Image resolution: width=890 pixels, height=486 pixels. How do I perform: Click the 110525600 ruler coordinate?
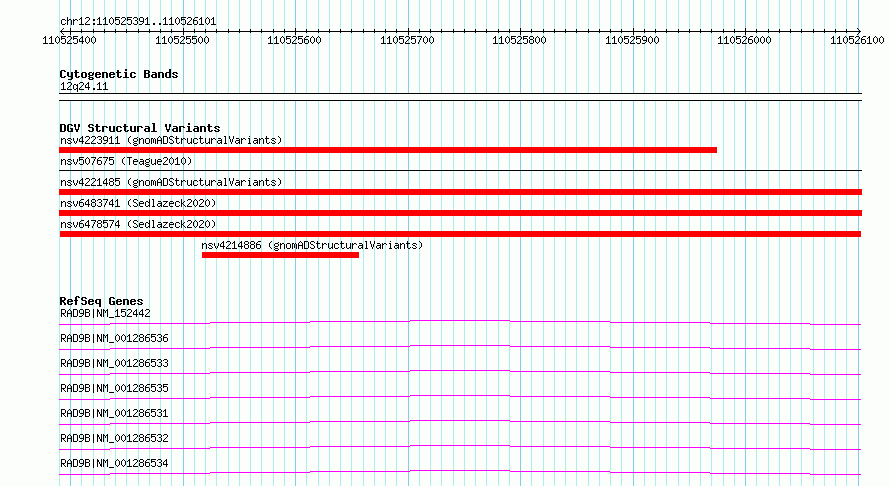pyautogui.click(x=294, y=40)
